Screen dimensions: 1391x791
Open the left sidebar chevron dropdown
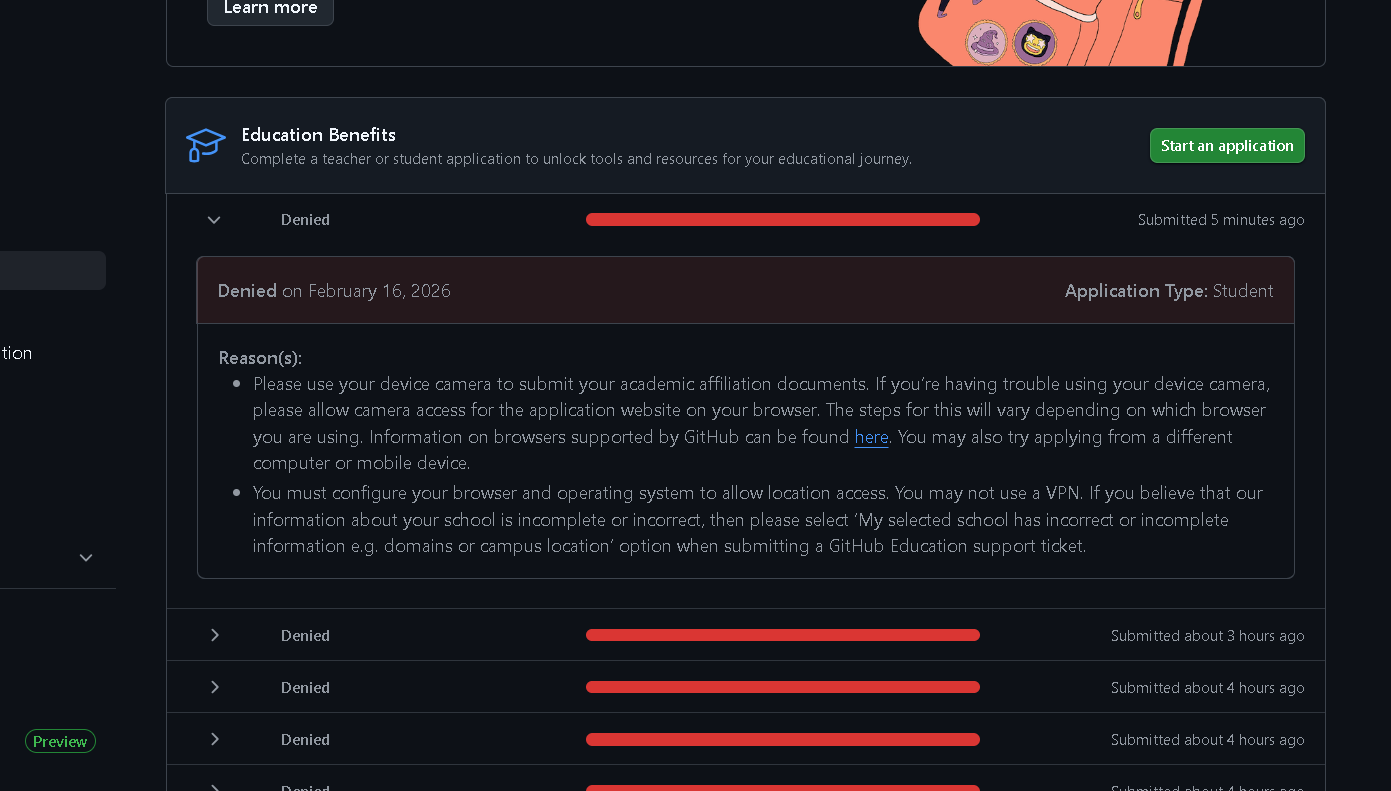tap(86, 558)
